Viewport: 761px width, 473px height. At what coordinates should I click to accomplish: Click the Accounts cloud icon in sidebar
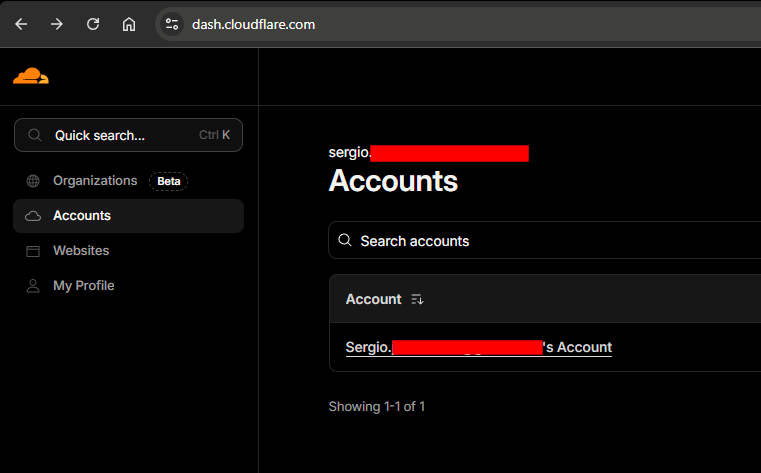pyautogui.click(x=33, y=216)
